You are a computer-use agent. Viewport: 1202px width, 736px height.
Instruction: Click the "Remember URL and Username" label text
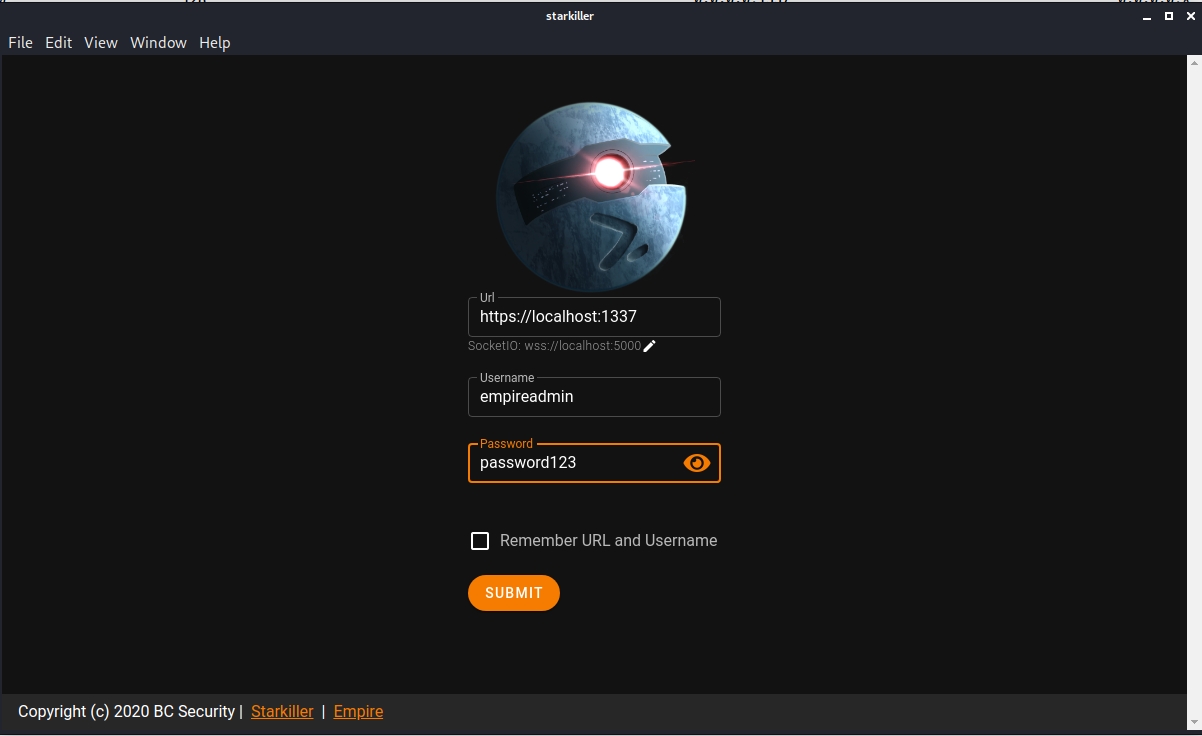point(608,541)
